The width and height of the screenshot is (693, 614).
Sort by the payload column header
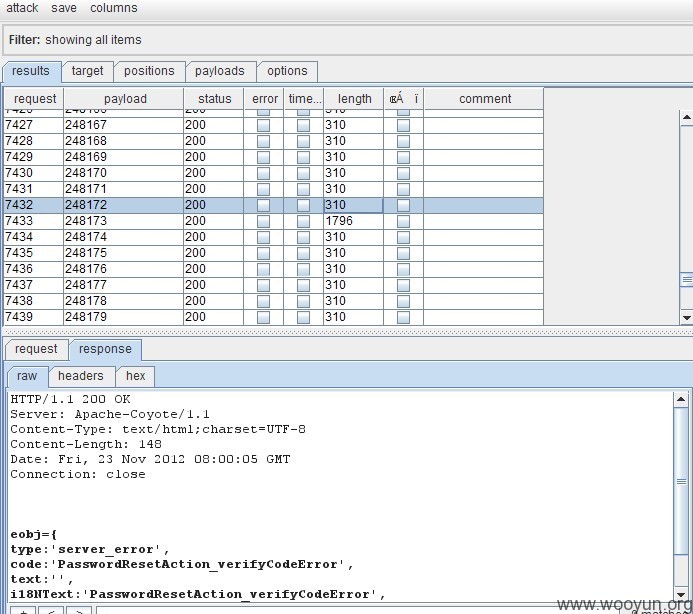click(124, 99)
